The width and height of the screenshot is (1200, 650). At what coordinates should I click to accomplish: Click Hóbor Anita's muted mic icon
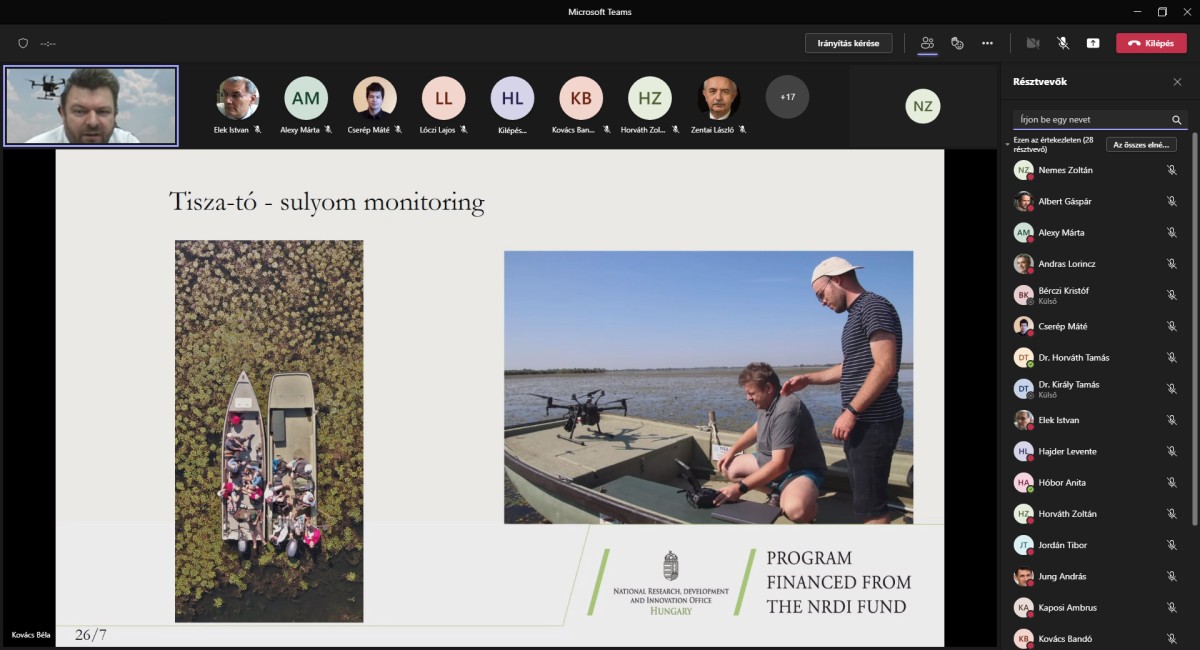[x=1171, y=482]
